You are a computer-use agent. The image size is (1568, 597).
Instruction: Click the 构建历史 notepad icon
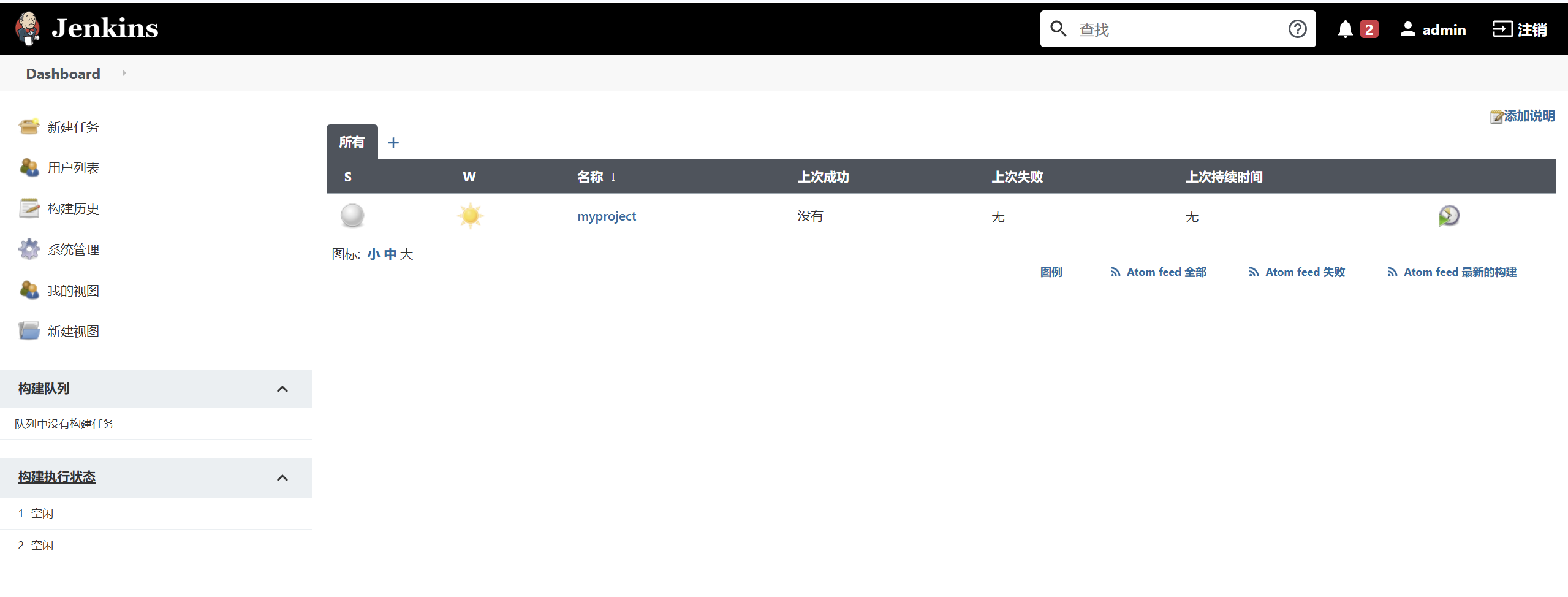[29, 208]
